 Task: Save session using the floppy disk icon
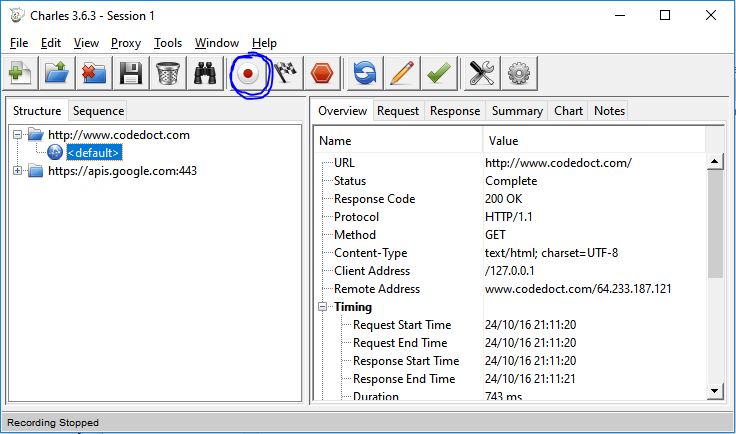[x=130, y=73]
